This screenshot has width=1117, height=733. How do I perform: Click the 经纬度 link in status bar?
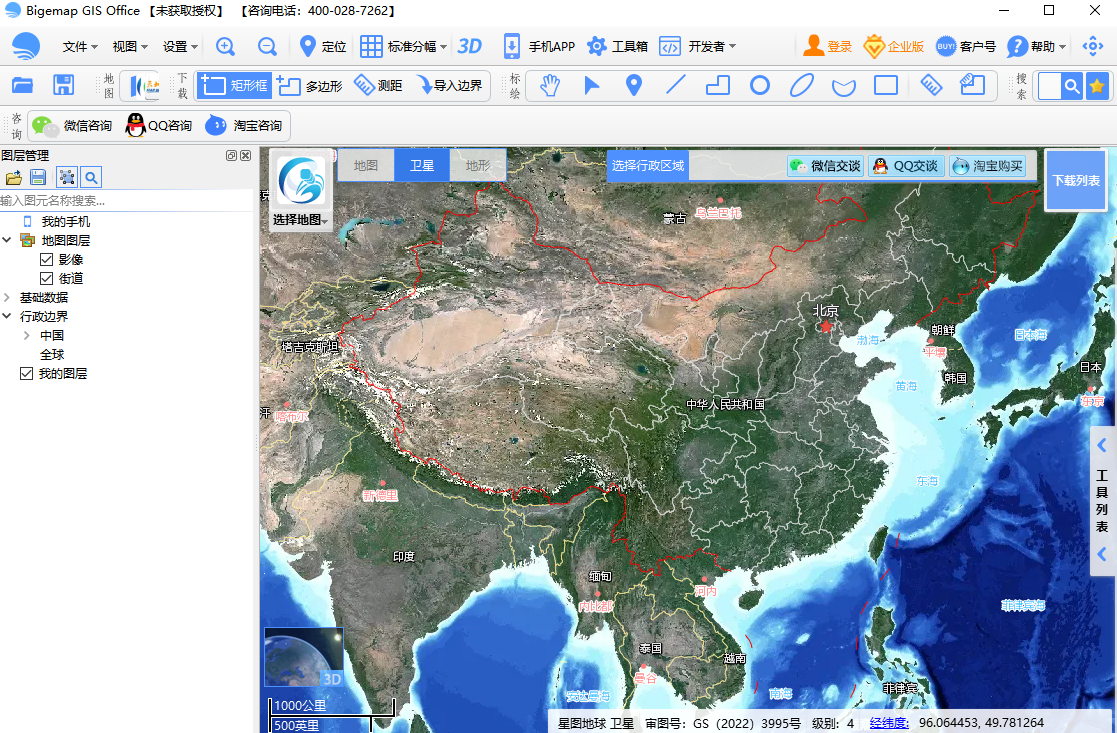tap(889, 723)
